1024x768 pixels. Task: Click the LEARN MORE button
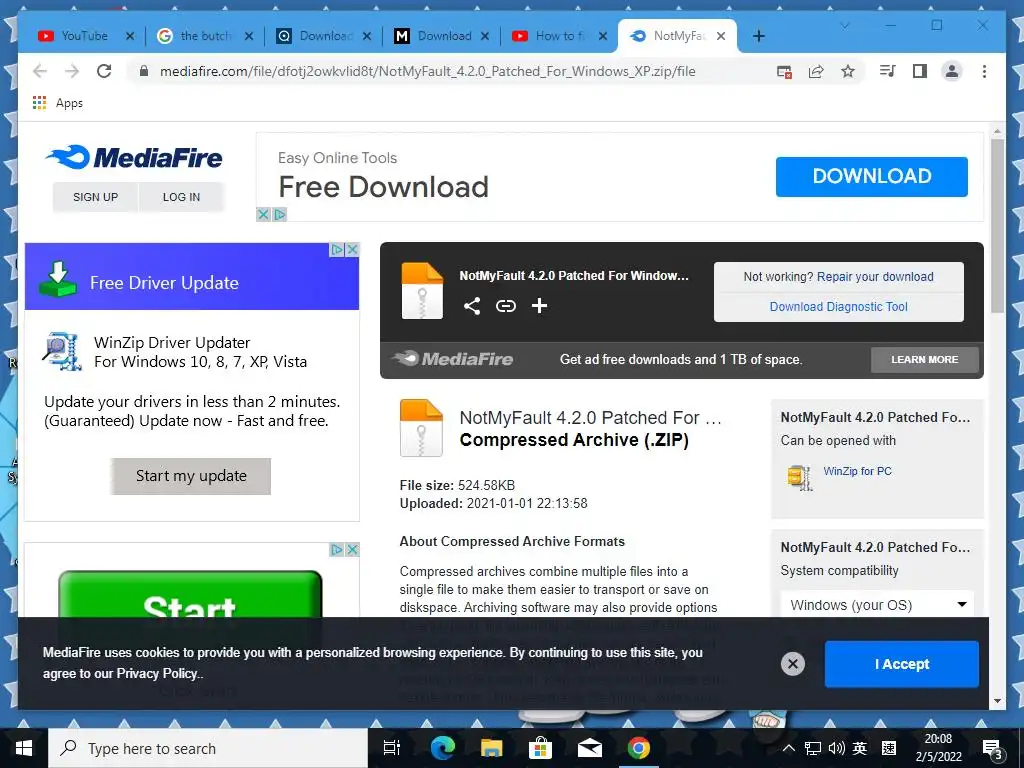point(924,359)
